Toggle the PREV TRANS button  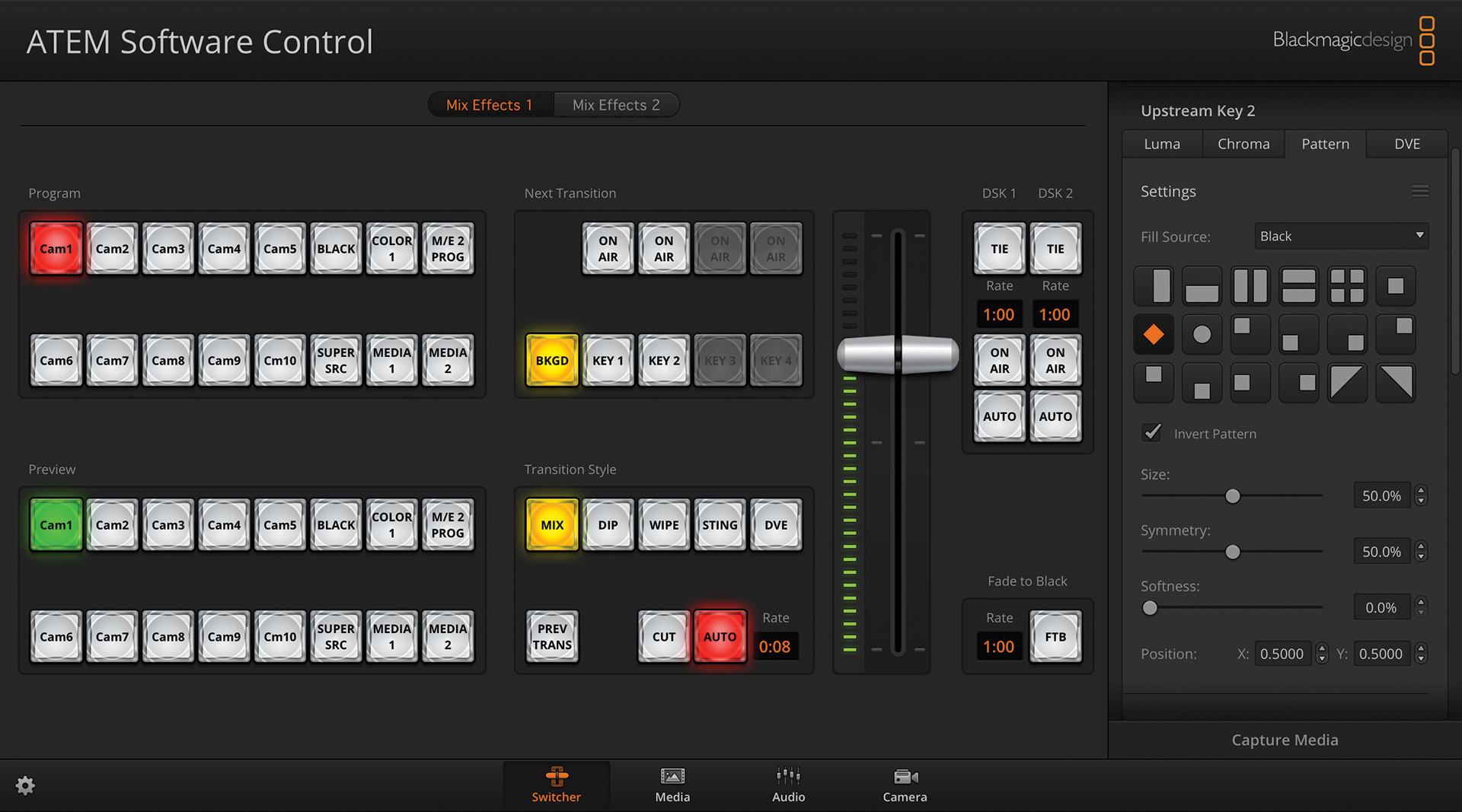click(x=552, y=636)
